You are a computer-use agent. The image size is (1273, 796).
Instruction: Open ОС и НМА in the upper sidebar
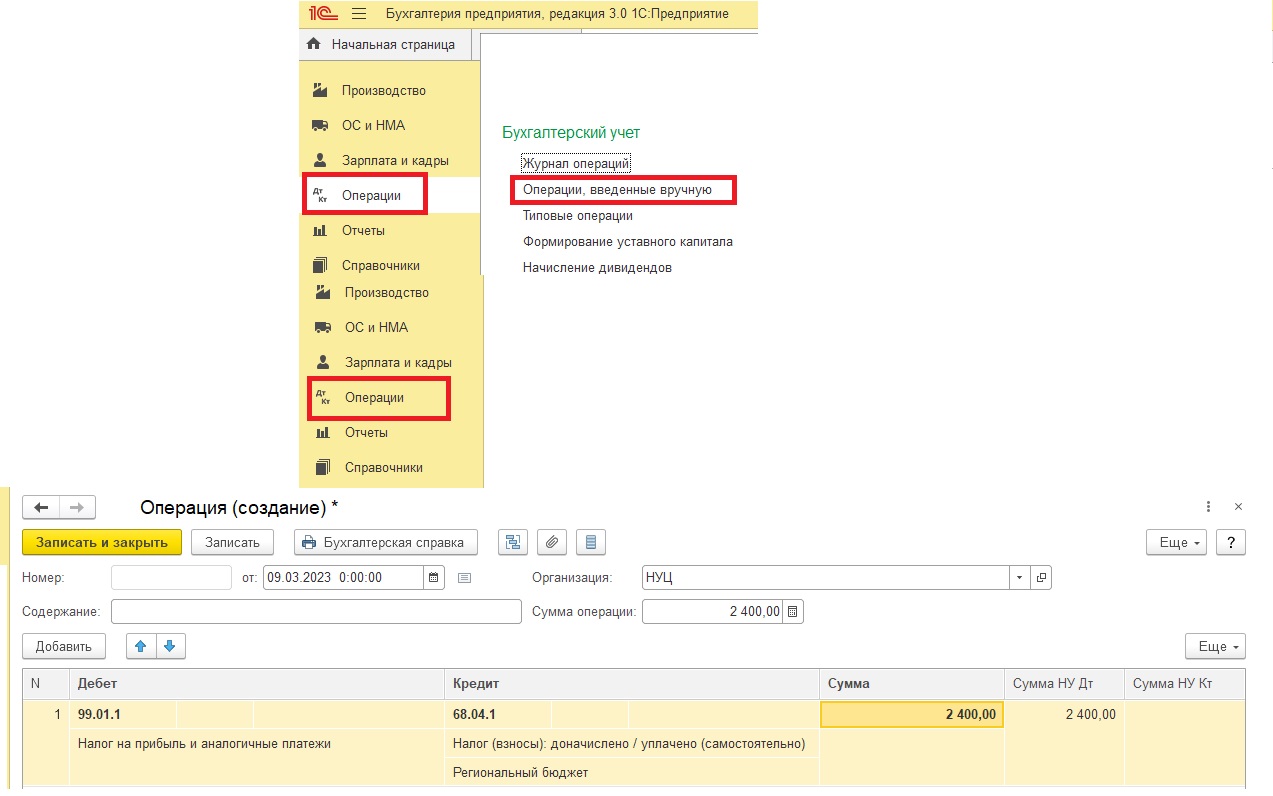(373, 126)
